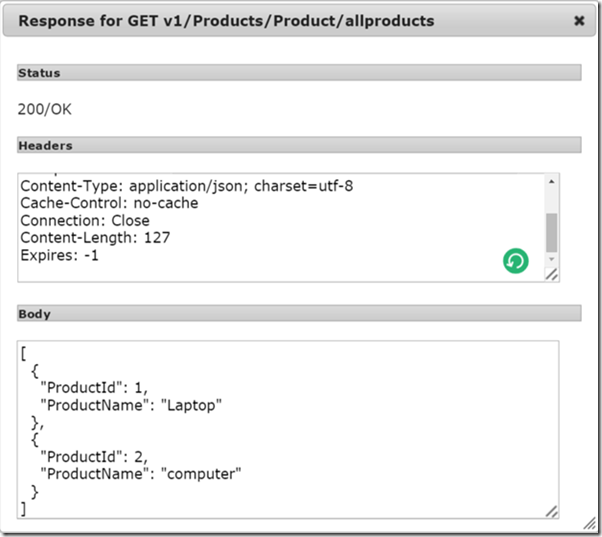This screenshot has width=602, height=537.
Task: Place cursor on Cache-Control: no-cache line
Action: (x=109, y=203)
